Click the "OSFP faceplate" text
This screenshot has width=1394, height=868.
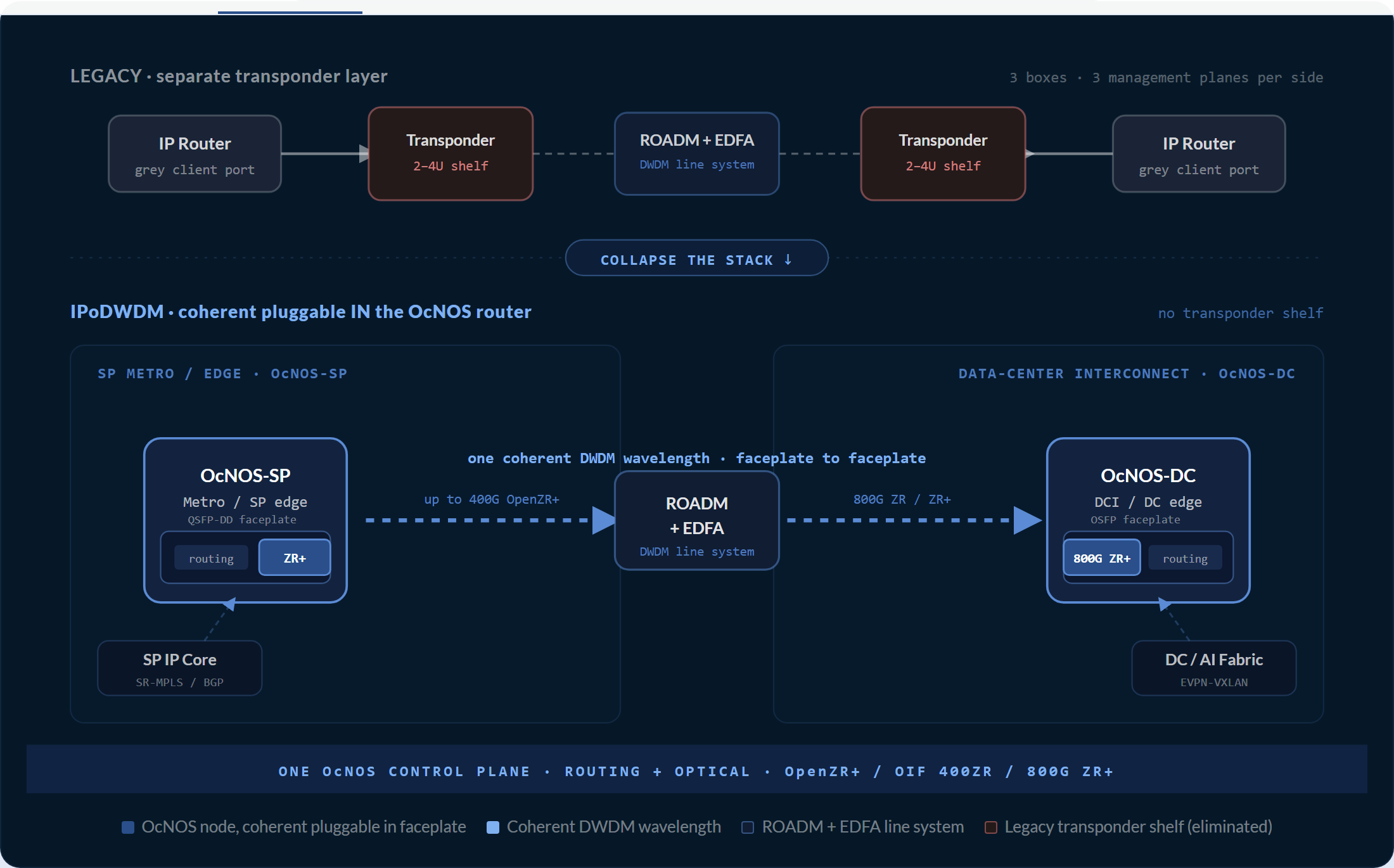1135,520
